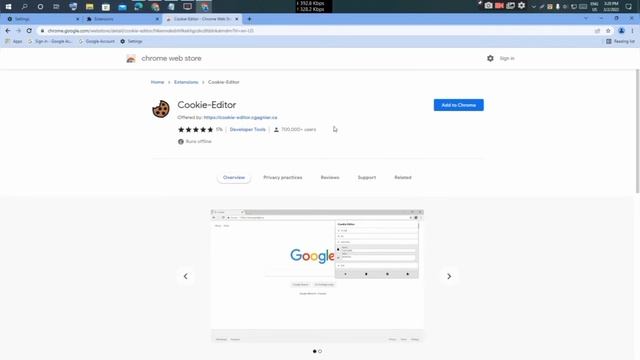Open the Chrome Web Store settings gear
The width and height of the screenshot is (640, 360).
pos(490,58)
